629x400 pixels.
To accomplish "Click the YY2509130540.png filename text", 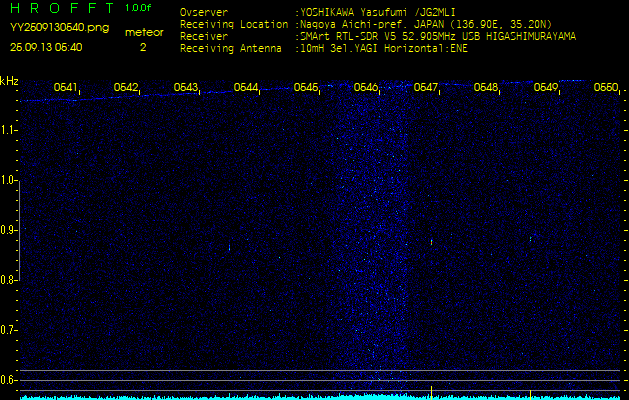I will [x=59, y=28].
